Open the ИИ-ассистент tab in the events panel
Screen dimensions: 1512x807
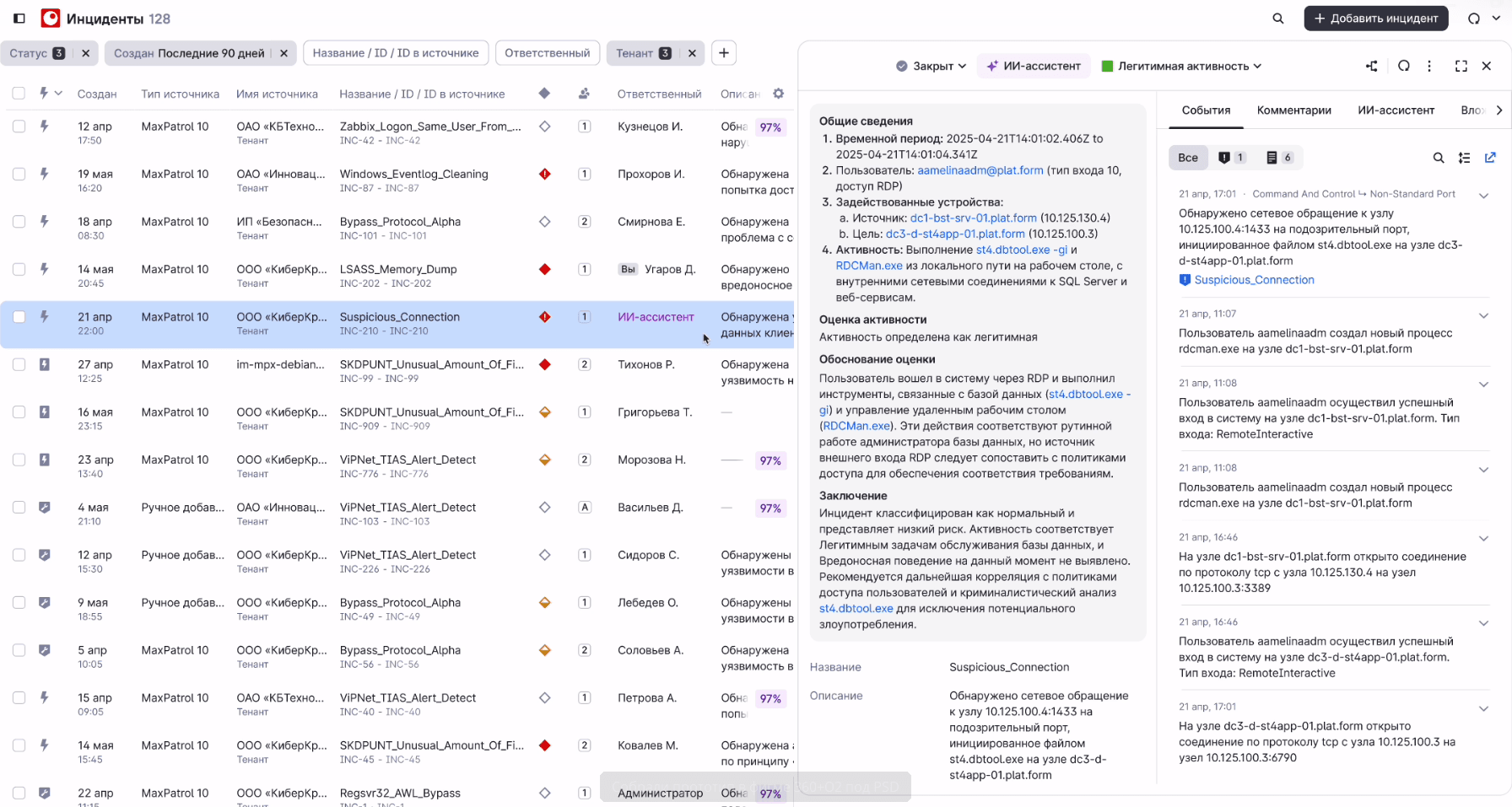(x=1396, y=110)
